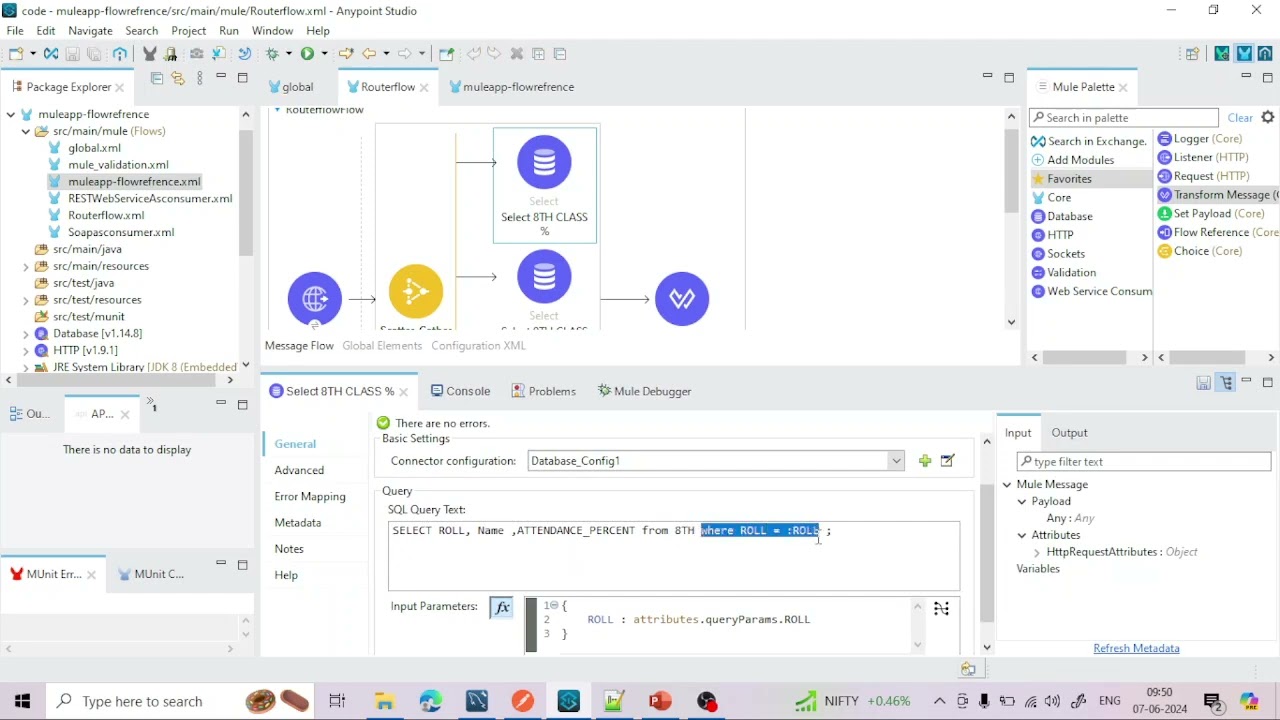Switch to the global editor tab
Viewport: 1280px width, 720px height.
290,87
